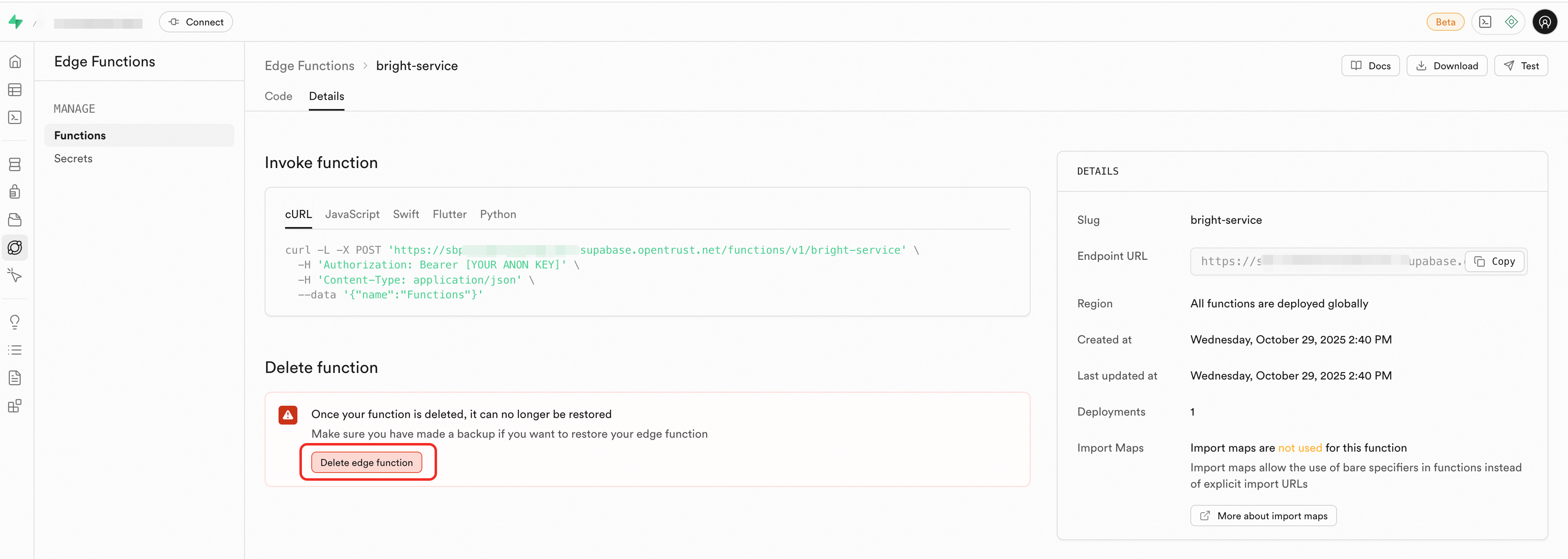Open the Storage folder icon
The height and width of the screenshot is (559, 1568).
(15, 220)
